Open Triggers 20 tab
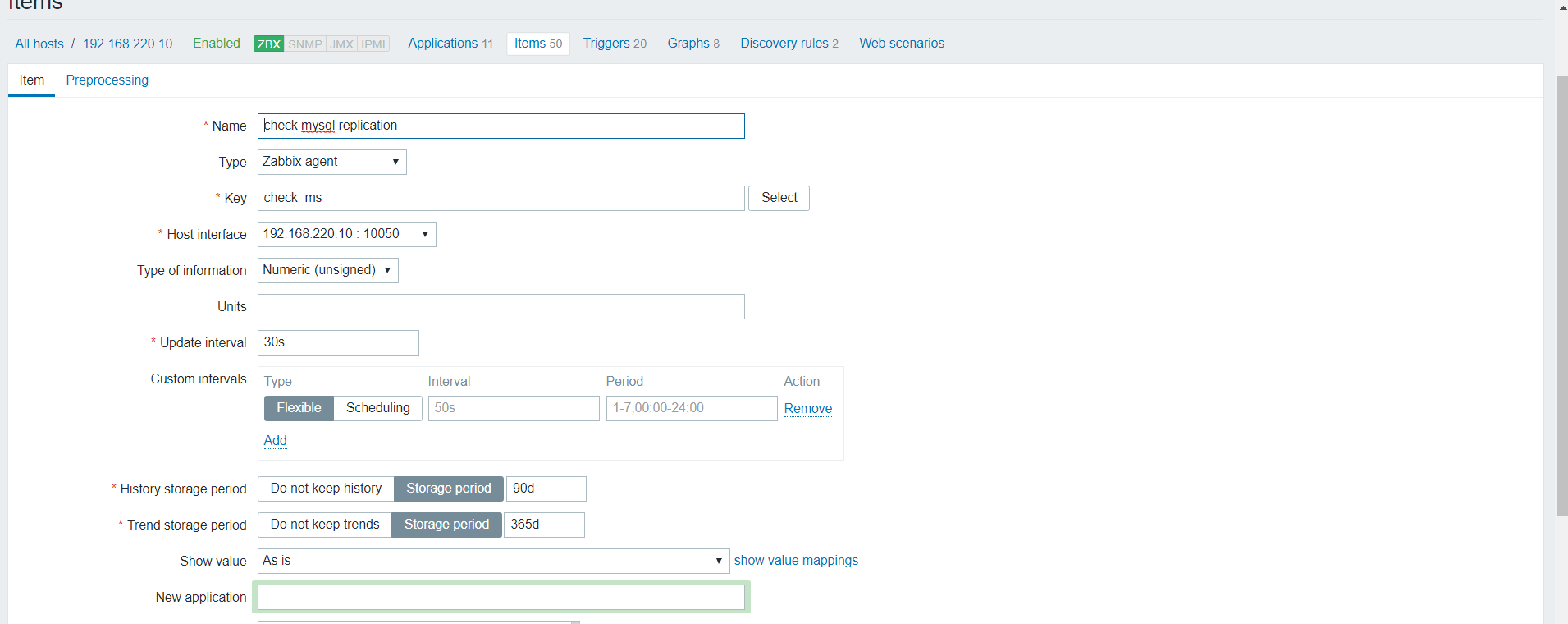1568x624 pixels. click(x=615, y=43)
